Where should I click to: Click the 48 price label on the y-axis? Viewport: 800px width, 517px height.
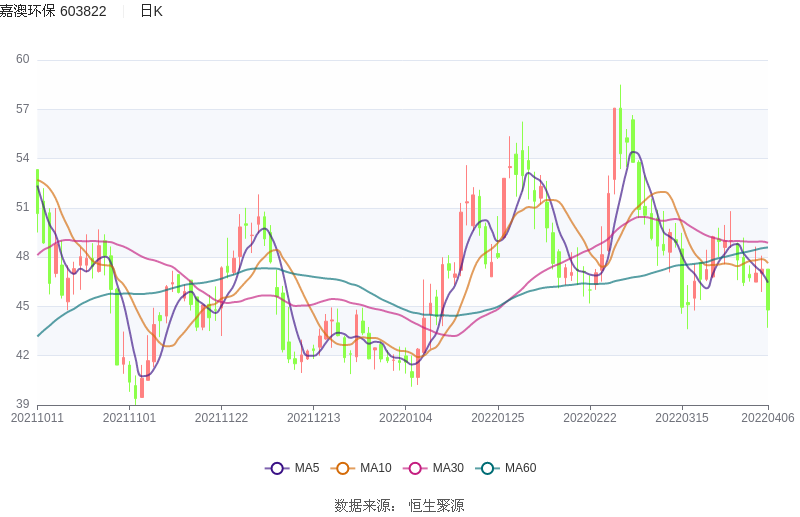(x=23, y=256)
